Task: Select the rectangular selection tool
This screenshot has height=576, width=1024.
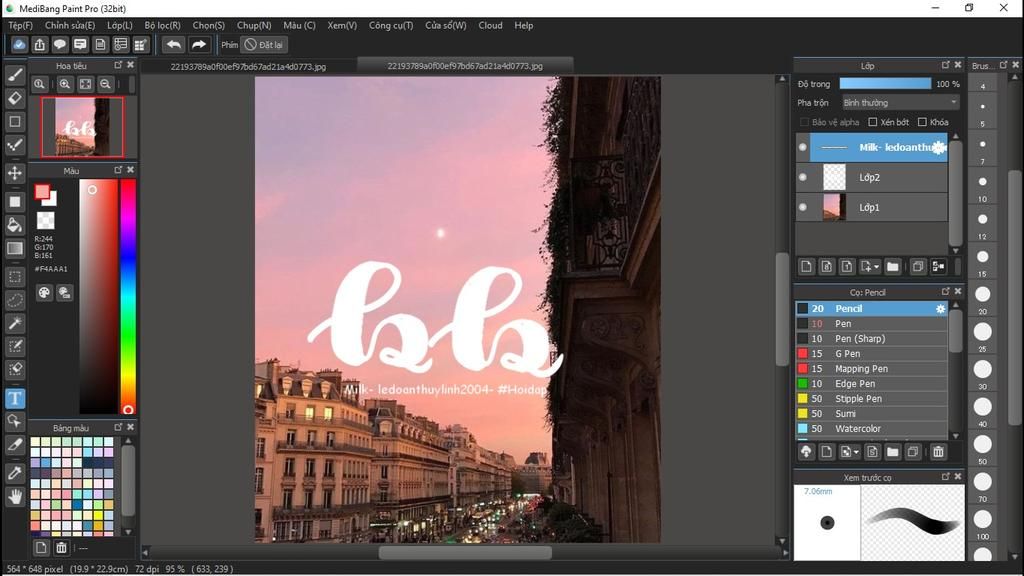Action: pos(14,277)
